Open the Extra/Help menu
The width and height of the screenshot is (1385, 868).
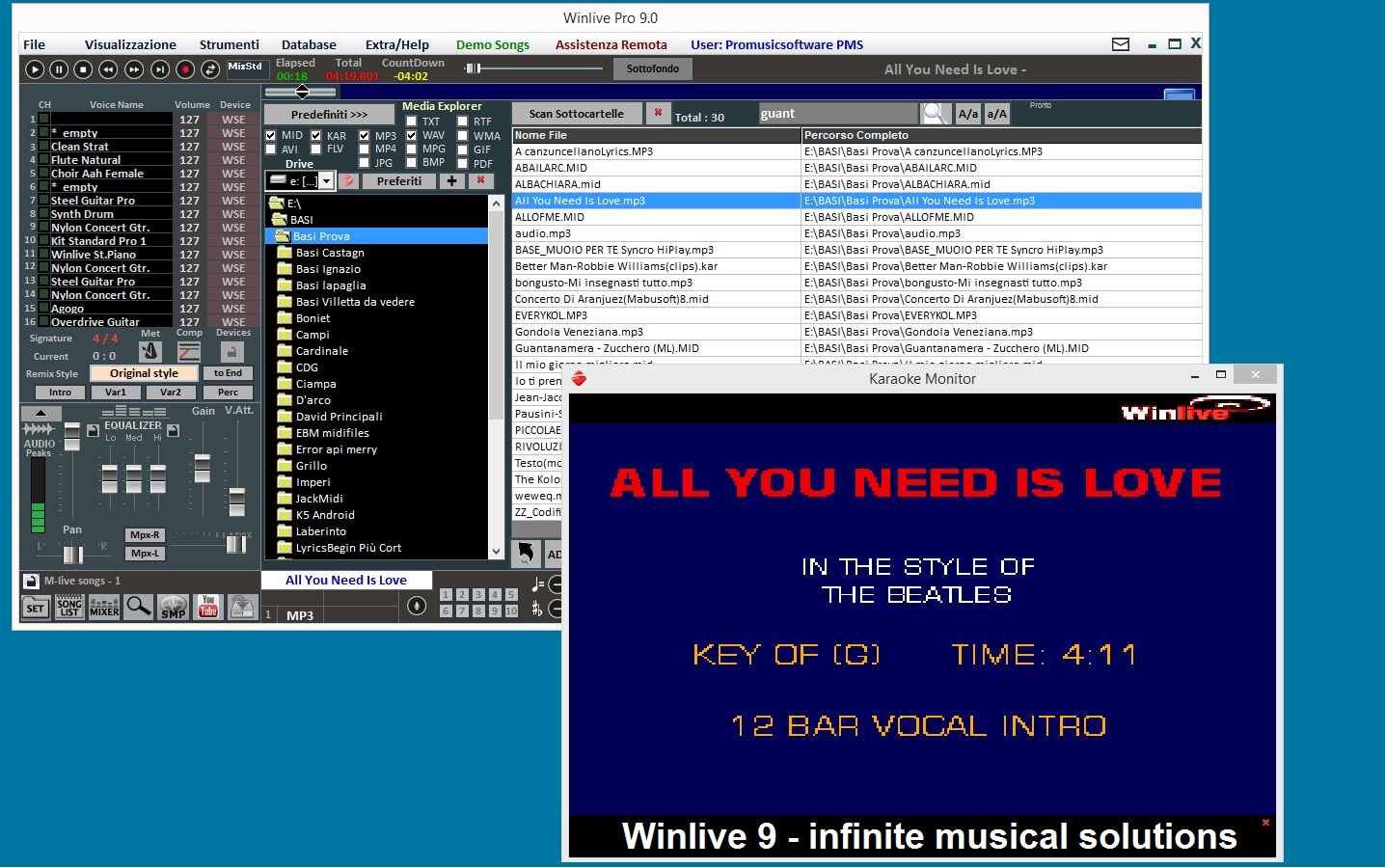(x=397, y=44)
